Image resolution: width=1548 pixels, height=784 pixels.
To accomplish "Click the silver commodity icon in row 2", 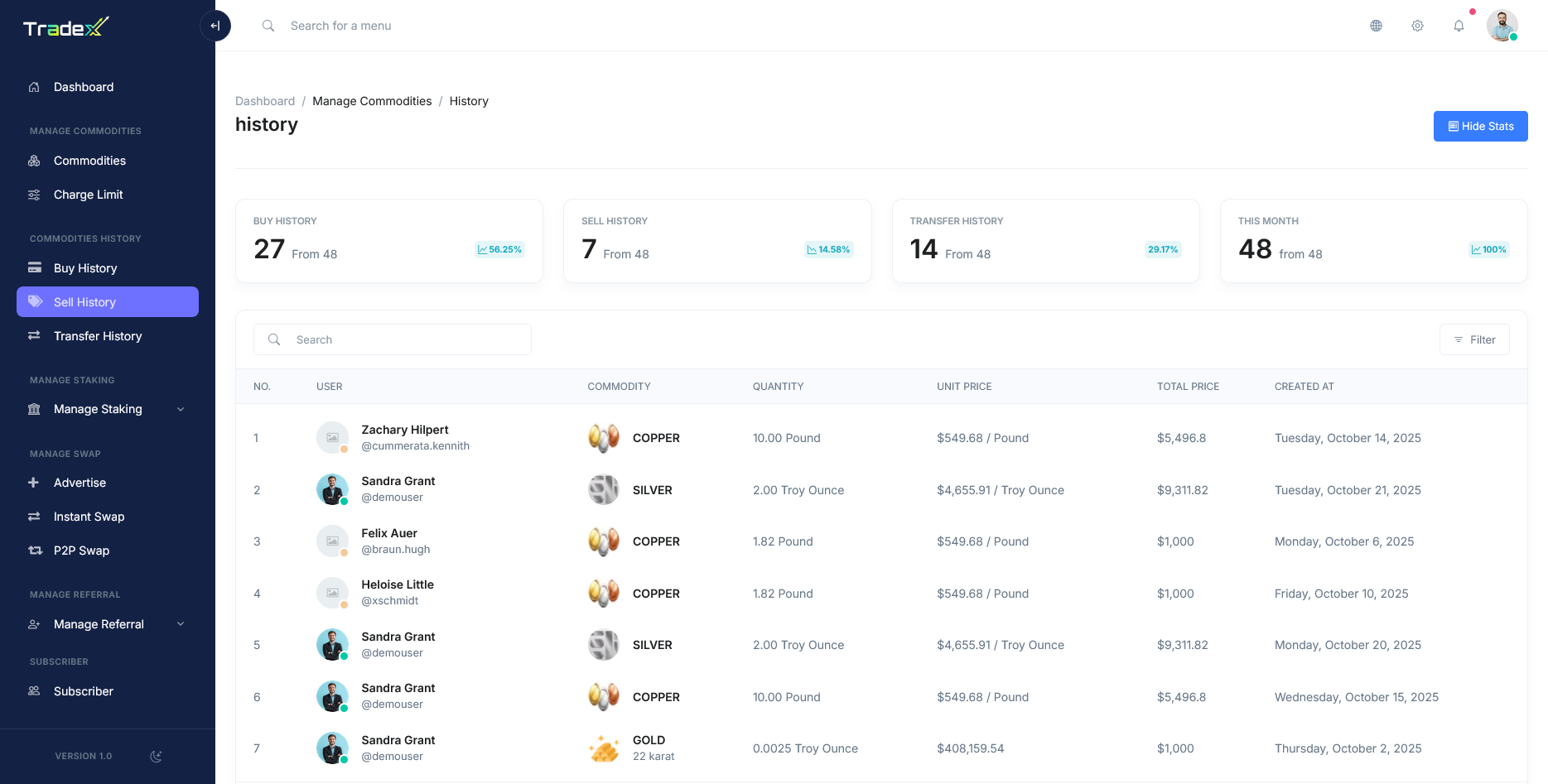I will (x=604, y=490).
